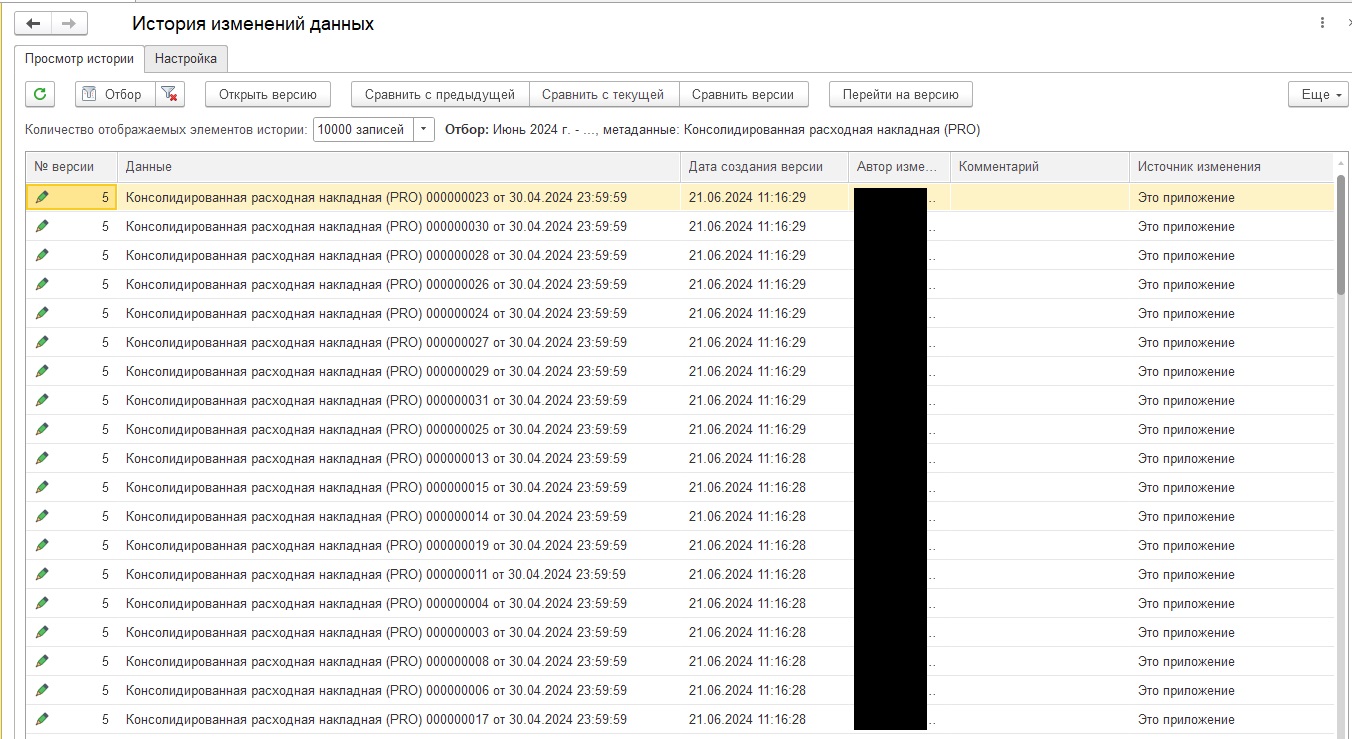Click pencil icon of document 000000004 row
The width and height of the screenshot is (1352, 739).
(42, 603)
